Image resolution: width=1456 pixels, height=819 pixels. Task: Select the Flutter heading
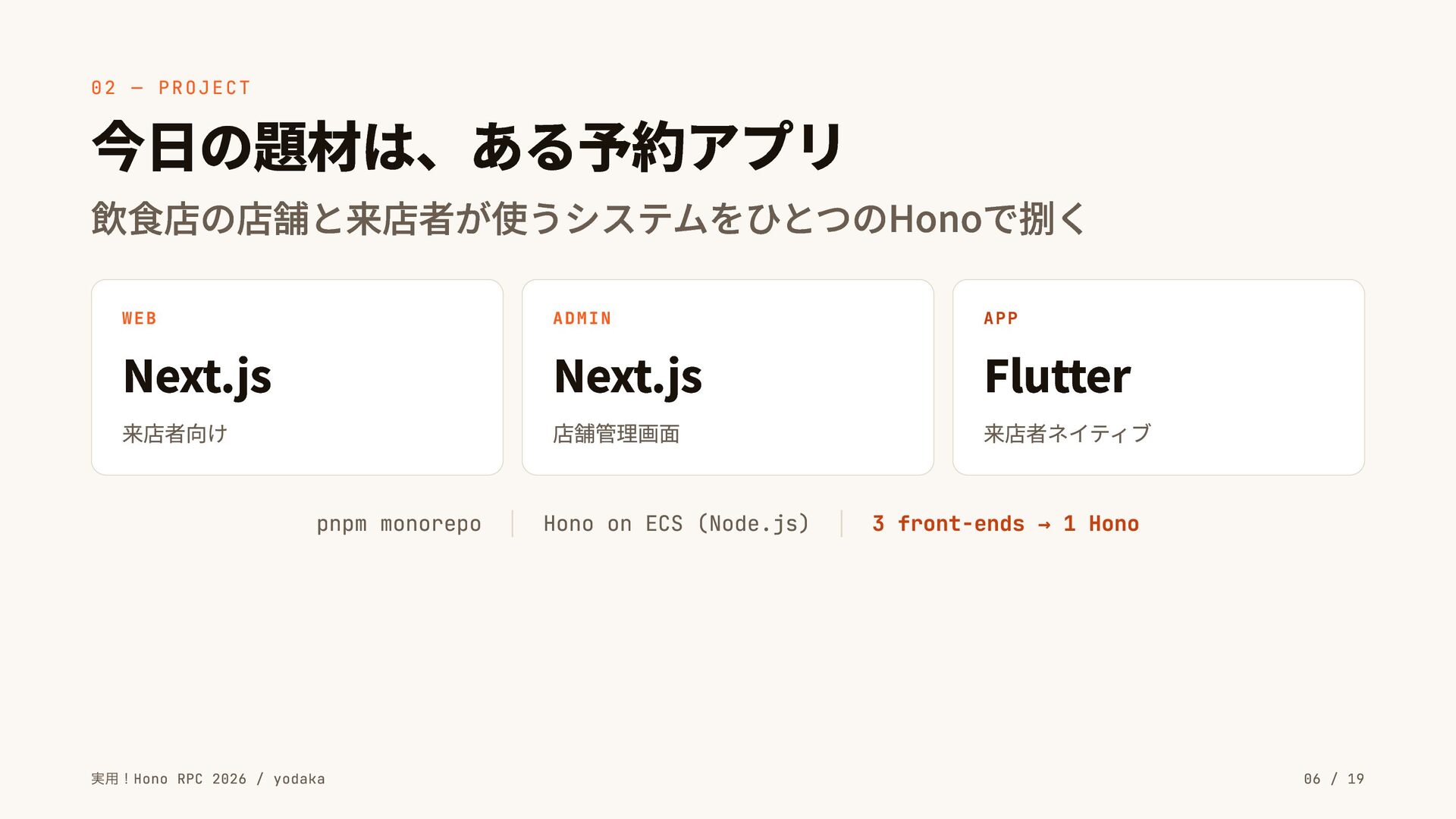tap(1057, 376)
